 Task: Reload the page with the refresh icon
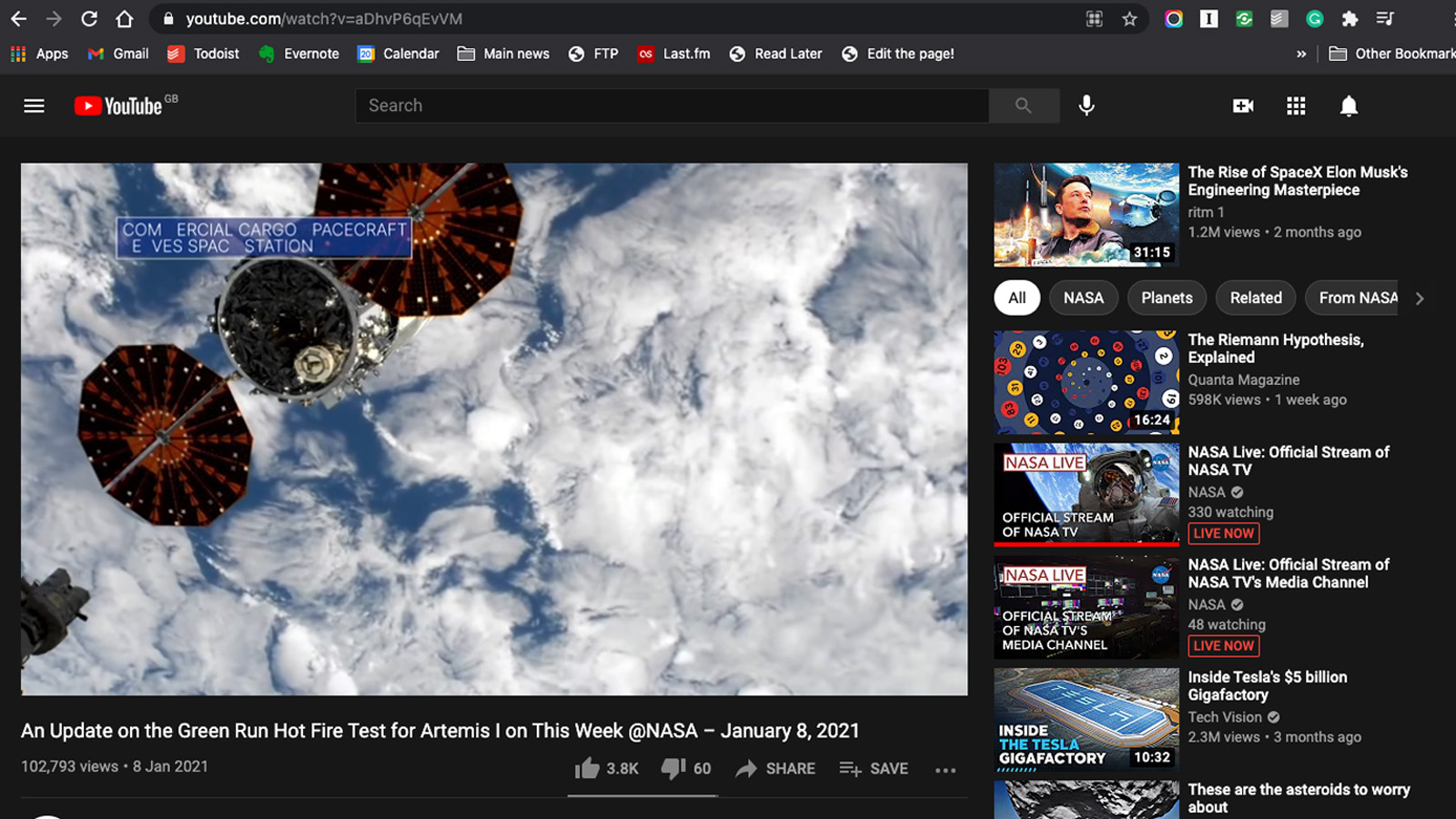(89, 19)
